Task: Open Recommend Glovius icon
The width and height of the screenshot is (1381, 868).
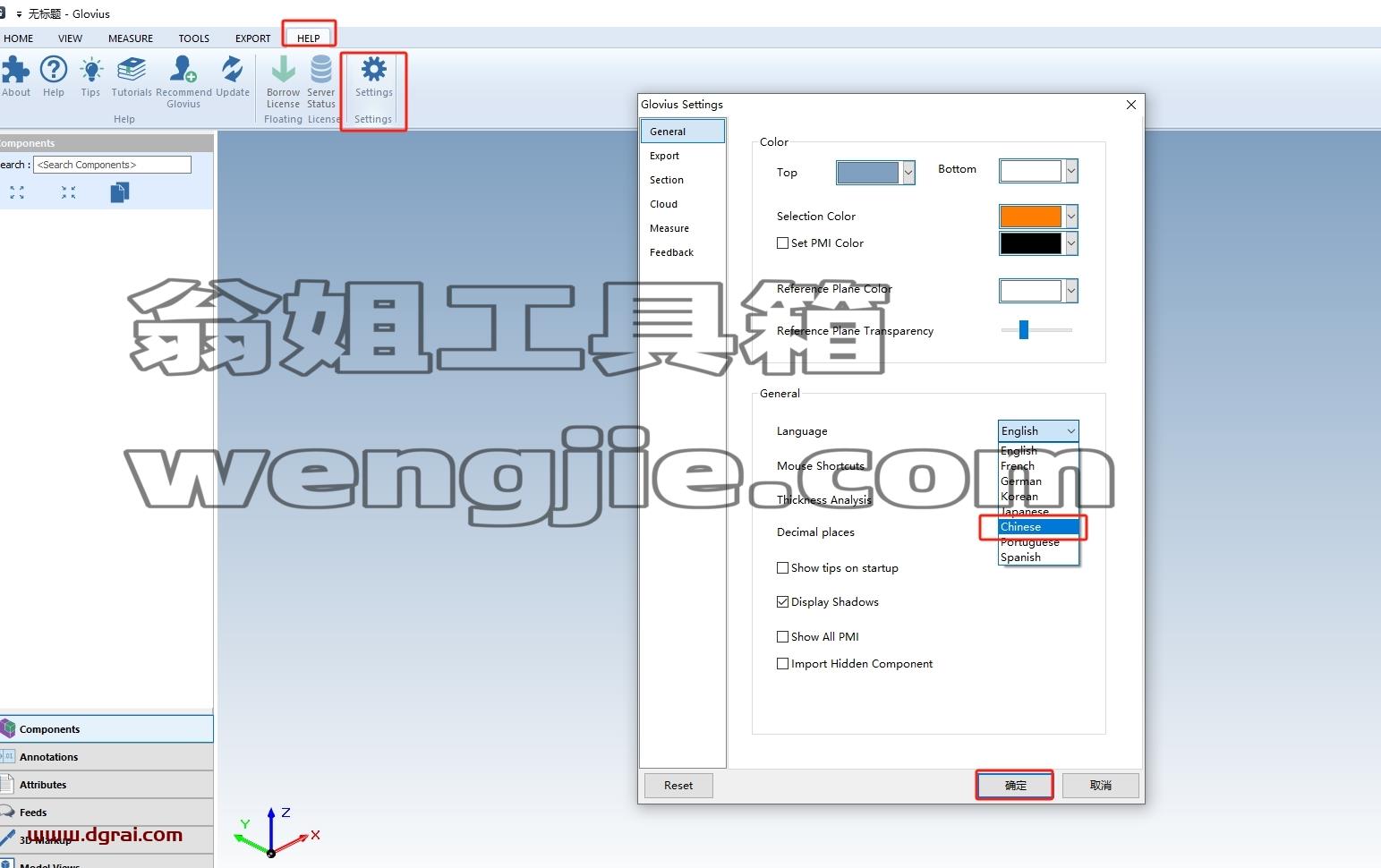Action: point(183,70)
